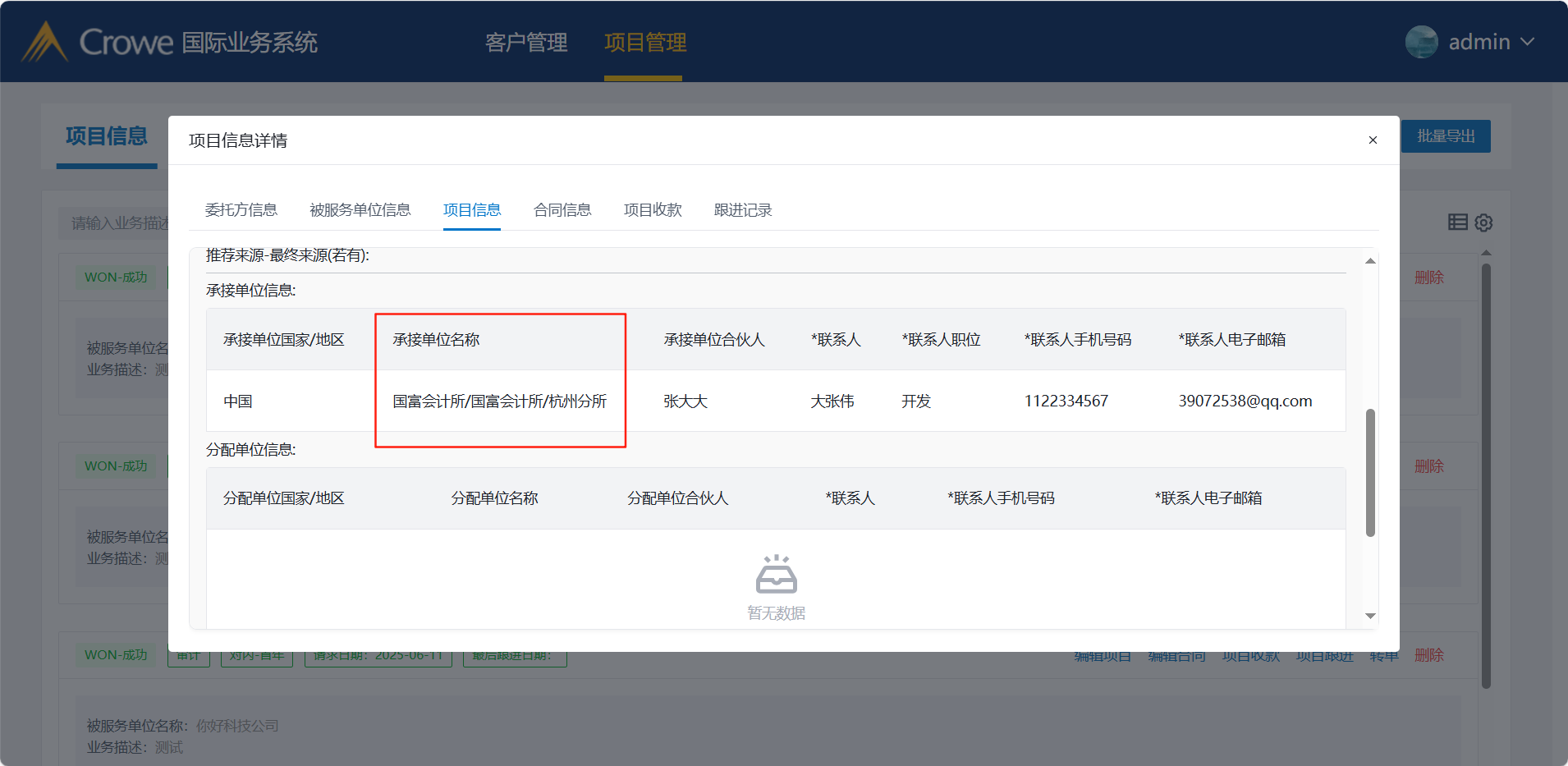Go to the 项目收款 tab
Viewport: 1568px width, 766px height.
pos(653,210)
